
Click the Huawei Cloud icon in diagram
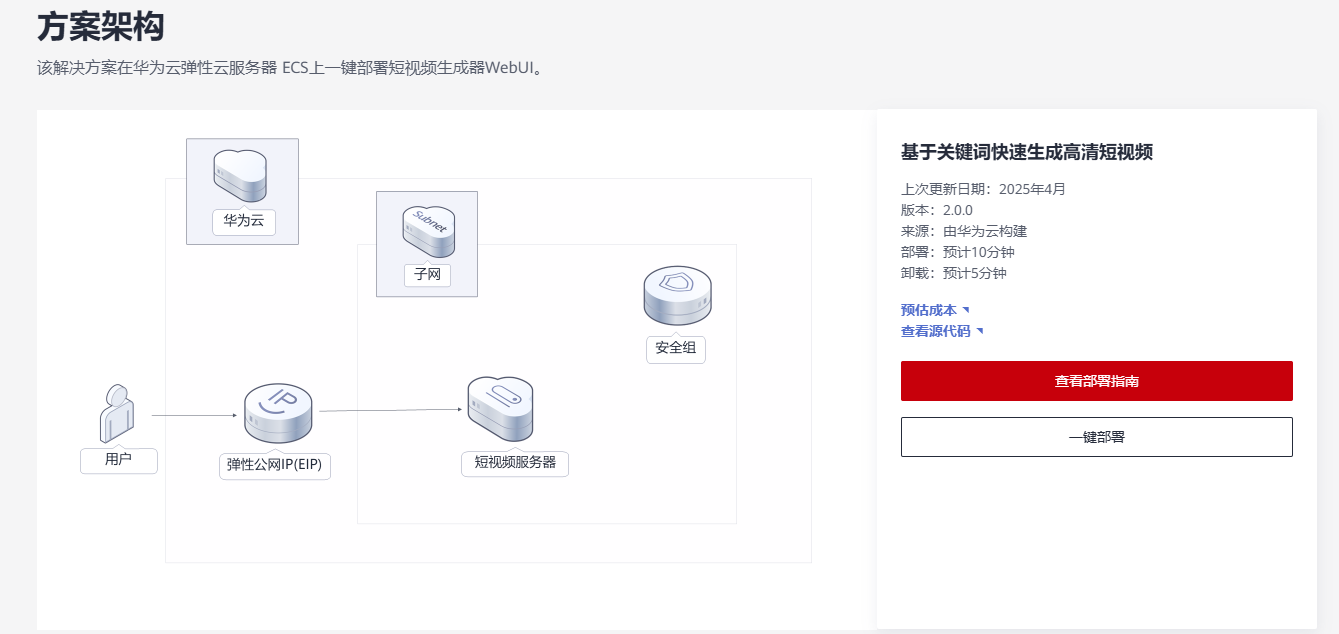240,175
